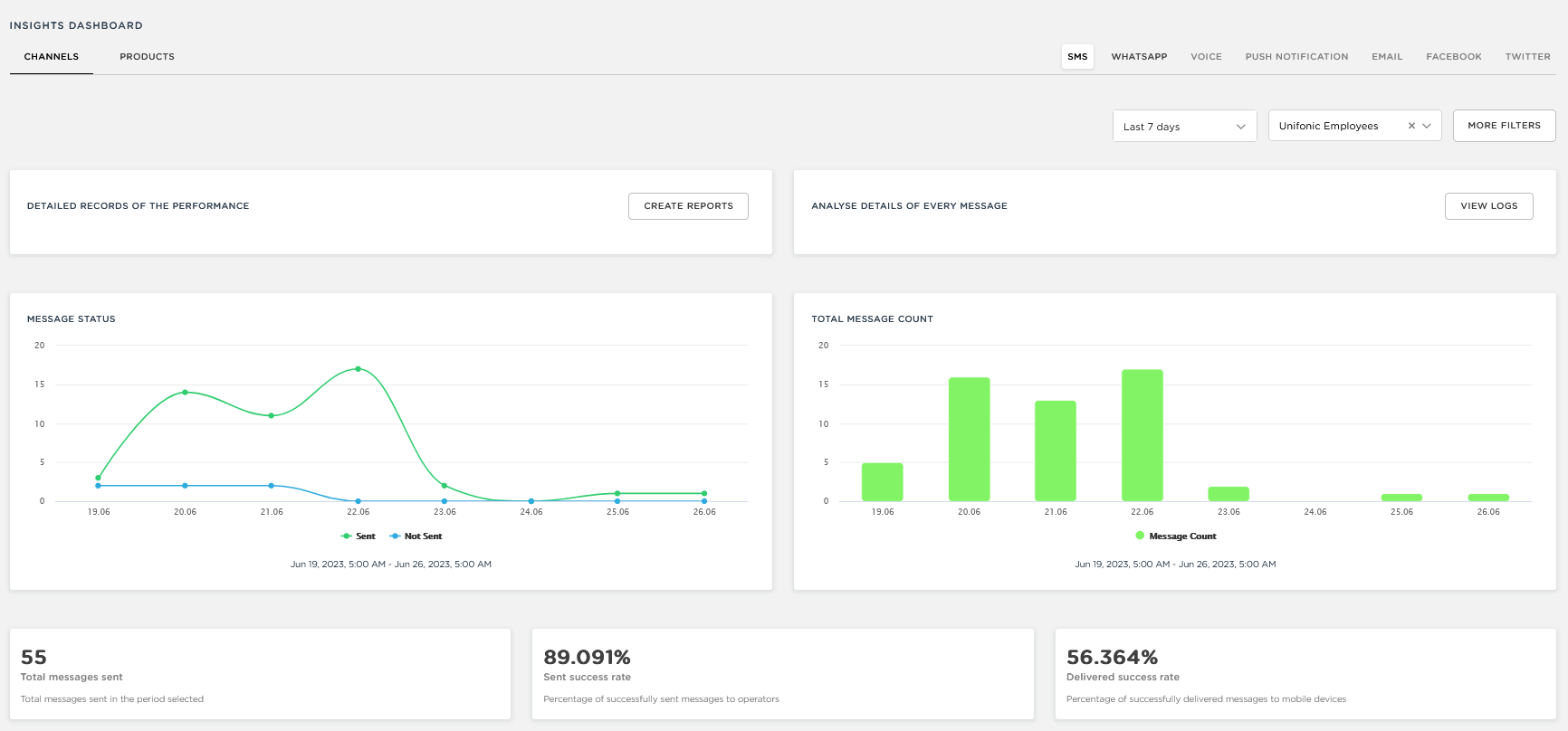This screenshot has height=731, width=1568.
Task: Switch to the Facebook channel
Action: coord(1453,57)
